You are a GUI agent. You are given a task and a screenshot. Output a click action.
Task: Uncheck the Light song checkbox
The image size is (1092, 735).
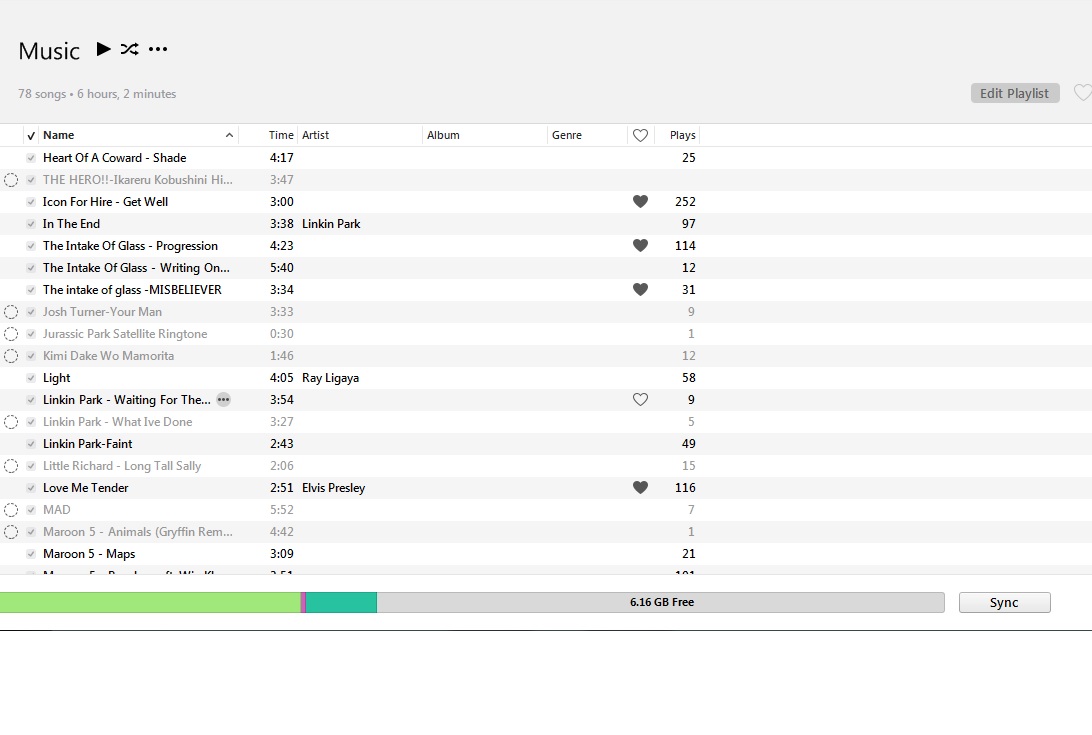(31, 378)
